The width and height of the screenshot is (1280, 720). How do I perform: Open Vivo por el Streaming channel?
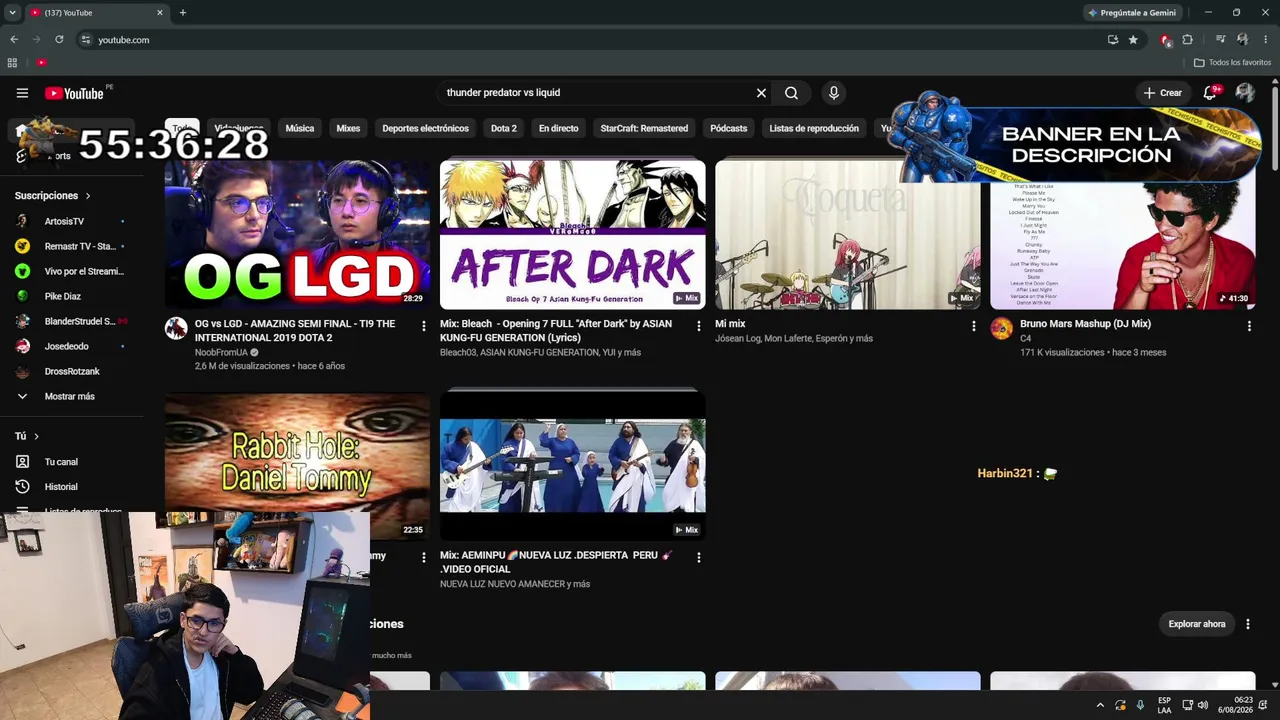(x=70, y=271)
